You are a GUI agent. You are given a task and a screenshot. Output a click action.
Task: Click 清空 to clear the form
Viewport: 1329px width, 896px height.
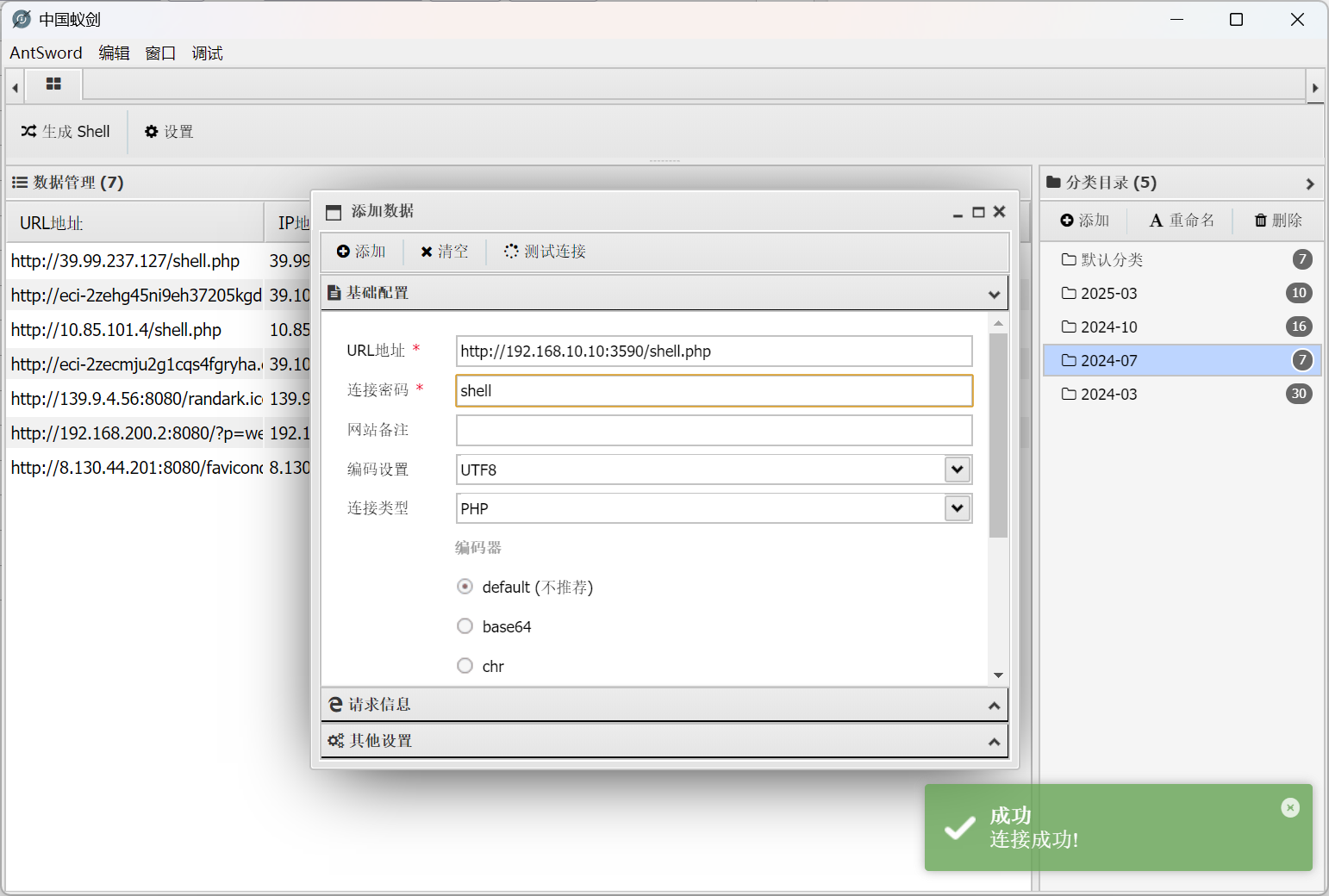pos(445,251)
